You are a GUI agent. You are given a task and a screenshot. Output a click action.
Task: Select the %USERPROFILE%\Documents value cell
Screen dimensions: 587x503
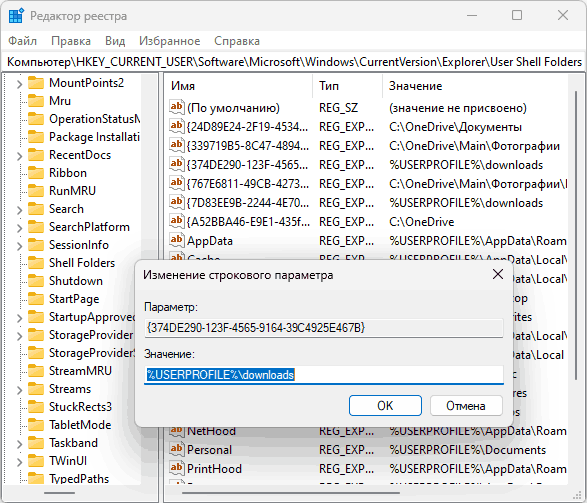[468, 450]
